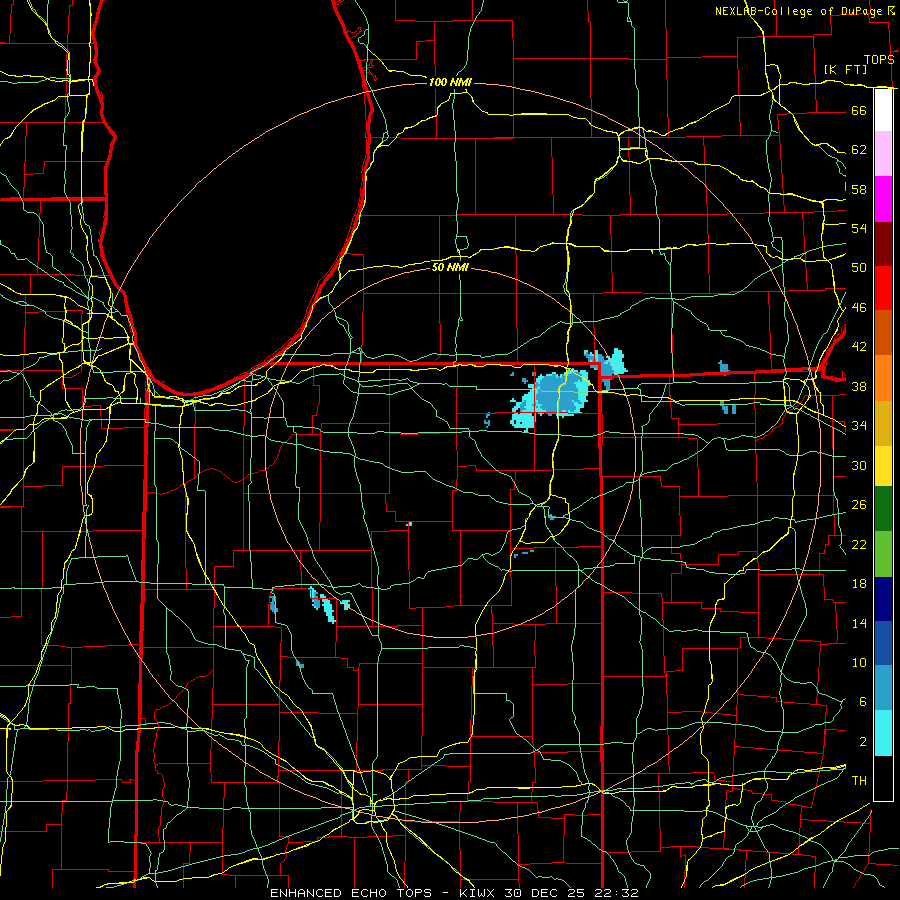Click the 50 legend scale value
This screenshot has width=900, height=900.
[859, 268]
